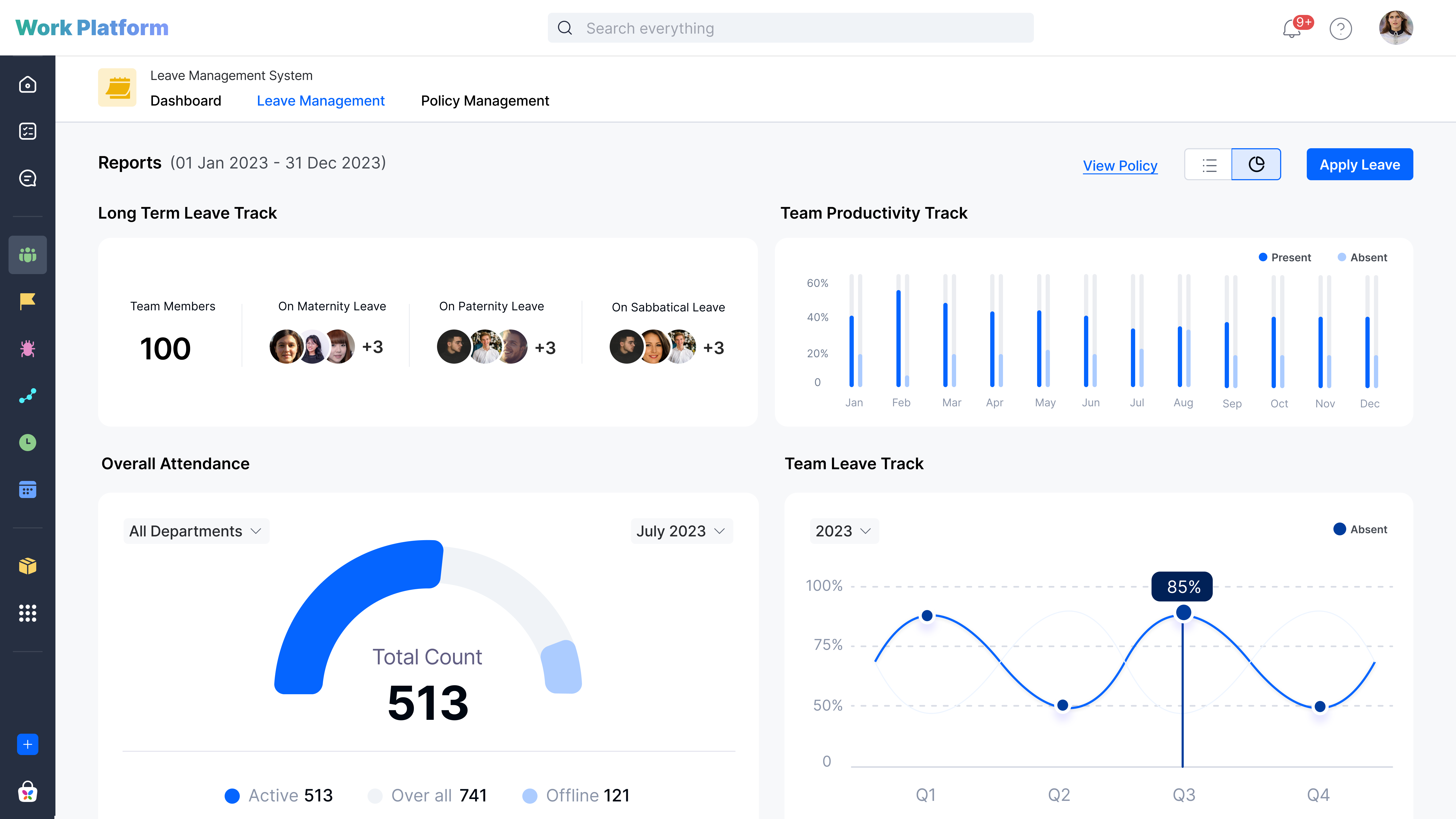Open the green clock sidebar icon
The image size is (1456, 819).
(x=27, y=442)
